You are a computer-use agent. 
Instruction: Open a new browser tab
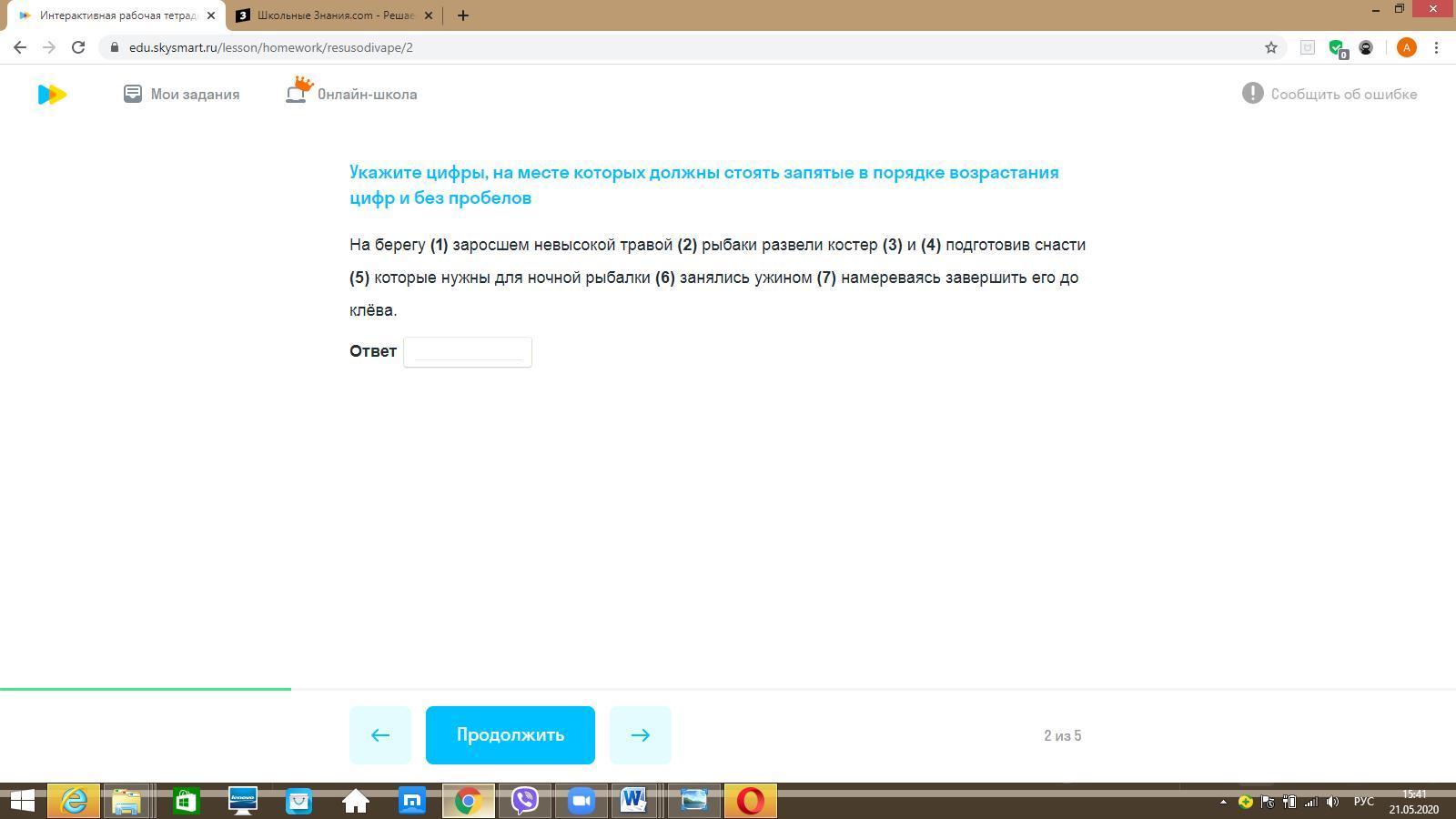(463, 15)
